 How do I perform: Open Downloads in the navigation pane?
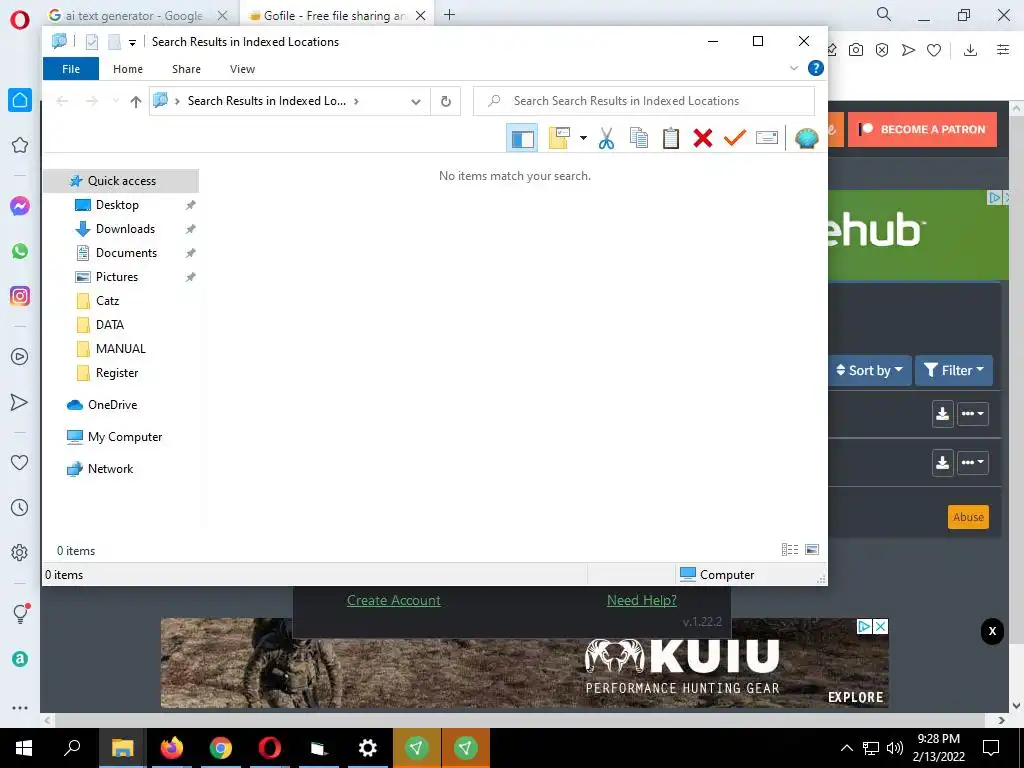coord(125,229)
